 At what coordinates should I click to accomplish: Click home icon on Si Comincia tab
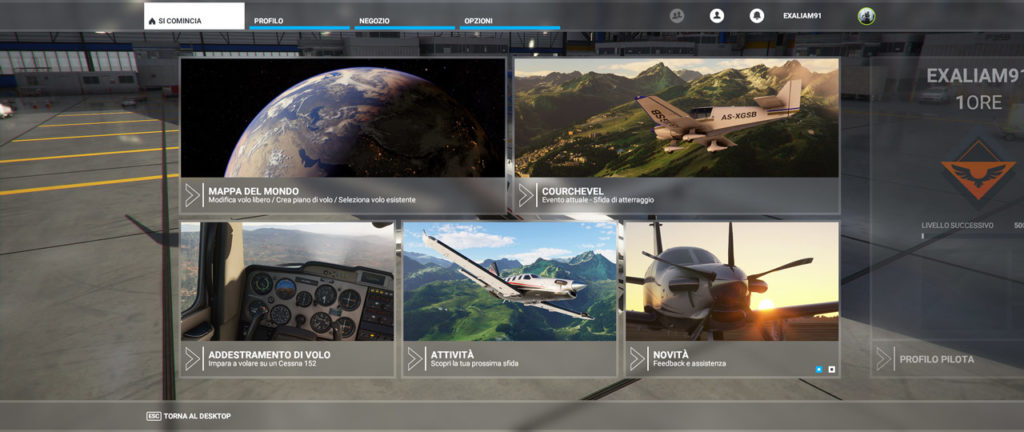click(152, 21)
